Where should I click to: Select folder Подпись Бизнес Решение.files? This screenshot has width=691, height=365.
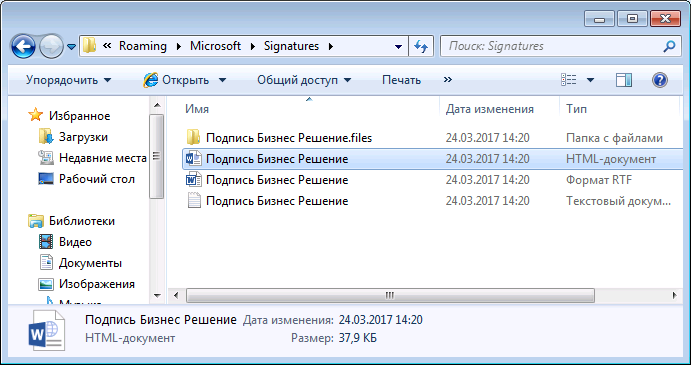click(x=289, y=138)
